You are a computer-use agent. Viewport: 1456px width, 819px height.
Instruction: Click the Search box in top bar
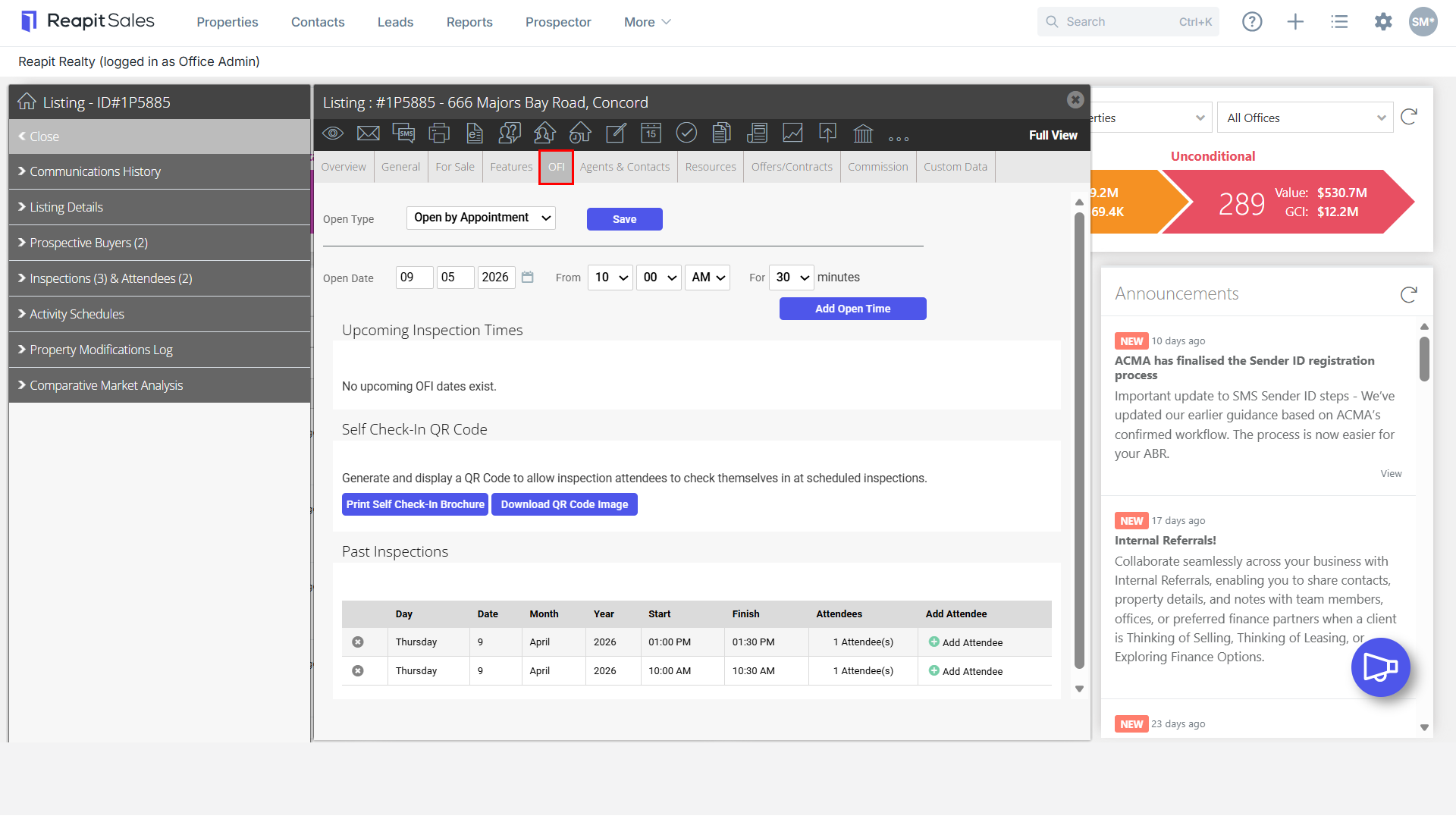pyautogui.click(x=1128, y=22)
